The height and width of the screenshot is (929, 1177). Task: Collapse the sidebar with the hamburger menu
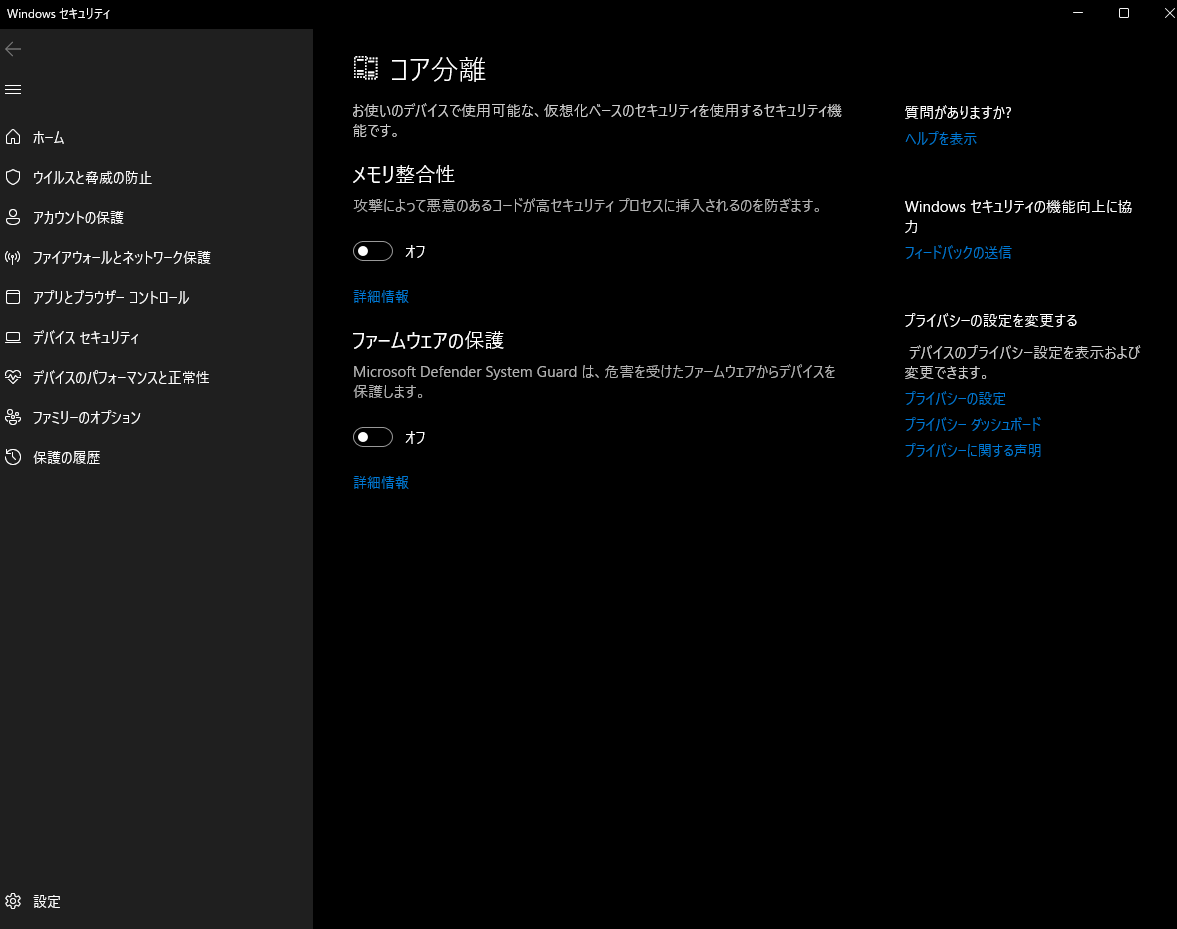(x=13, y=89)
